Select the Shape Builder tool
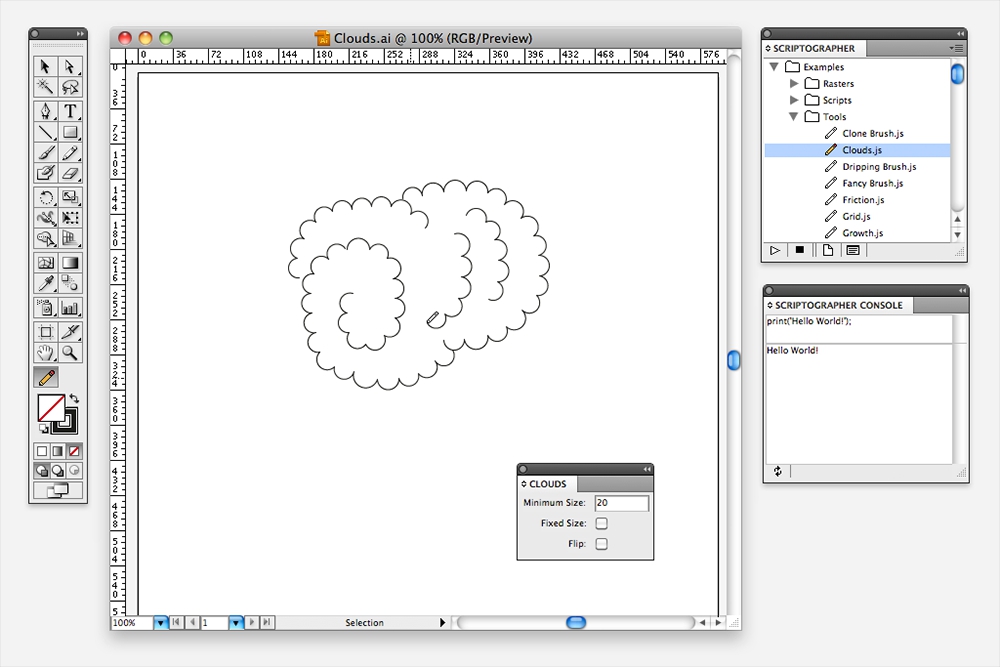The height and width of the screenshot is (667, 1000). (x=45, y=238)
